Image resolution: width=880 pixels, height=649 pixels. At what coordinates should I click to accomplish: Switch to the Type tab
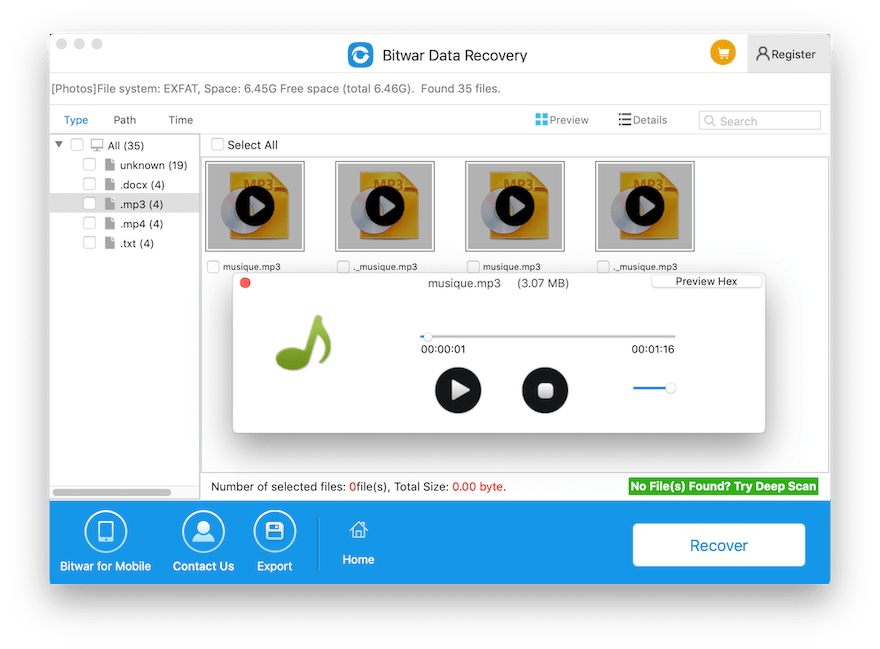click(76, 120)
